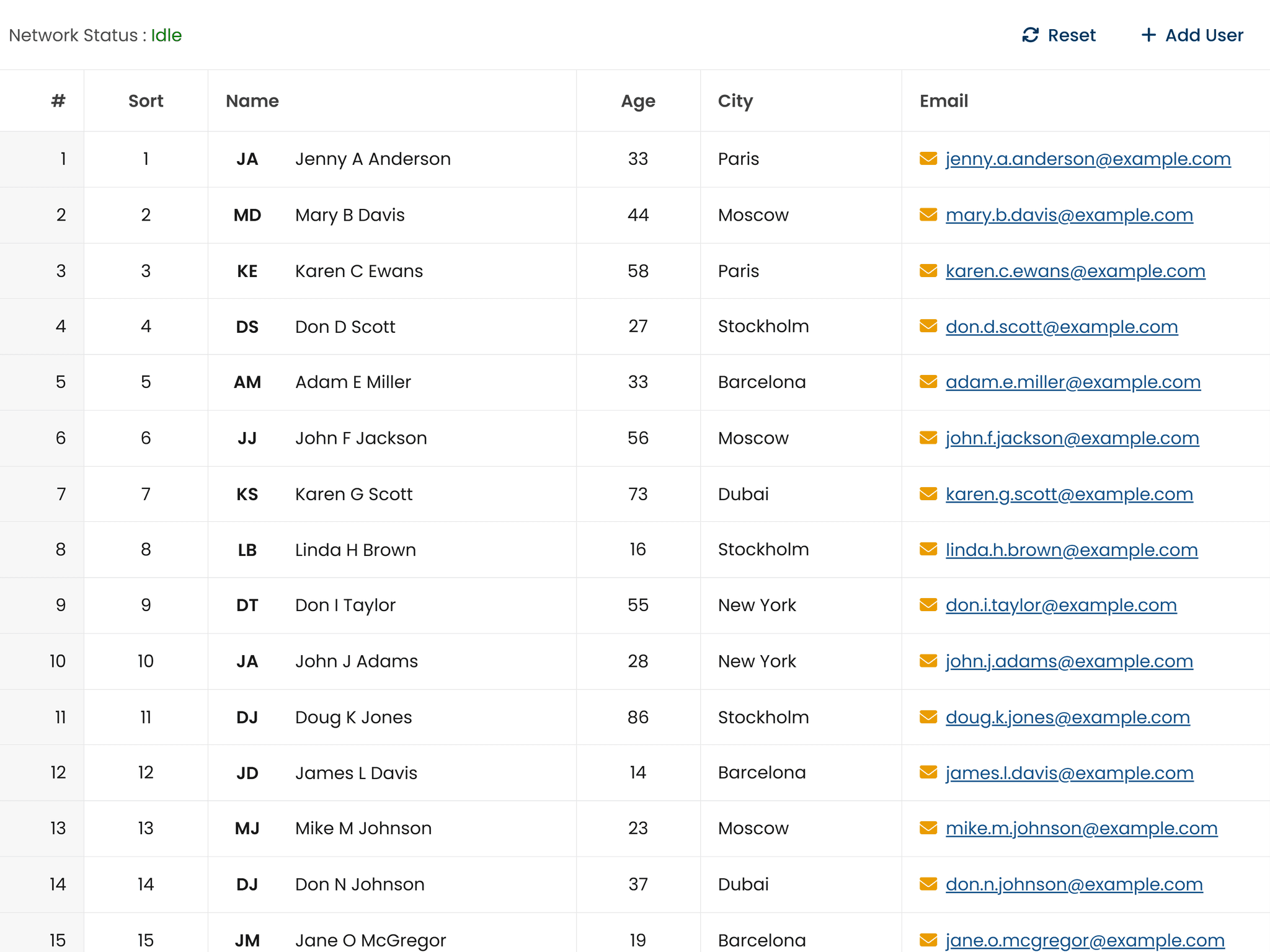Select the John J Adams name cell

(356, 661)
